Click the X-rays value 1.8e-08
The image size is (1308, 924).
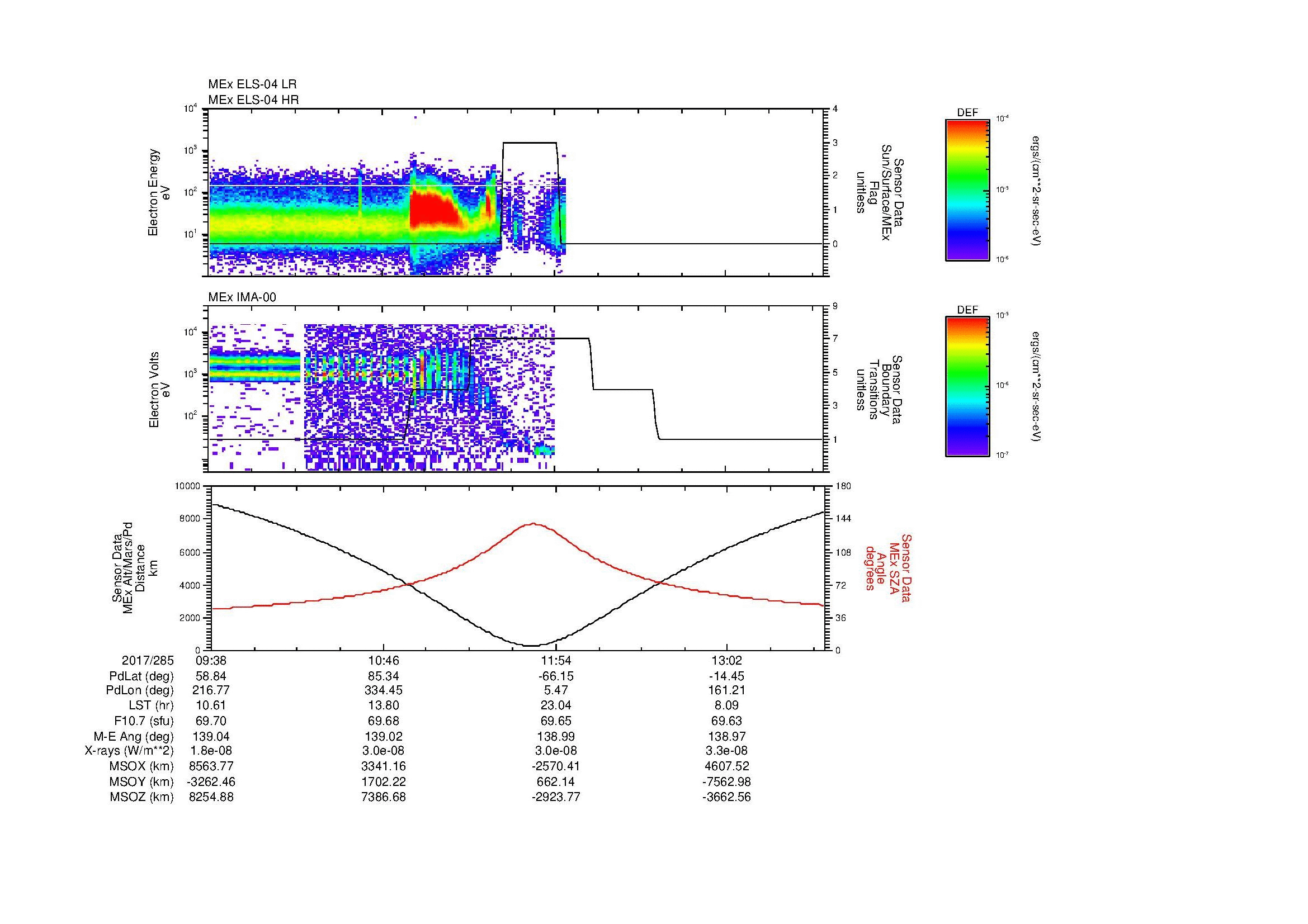point(211,750)
